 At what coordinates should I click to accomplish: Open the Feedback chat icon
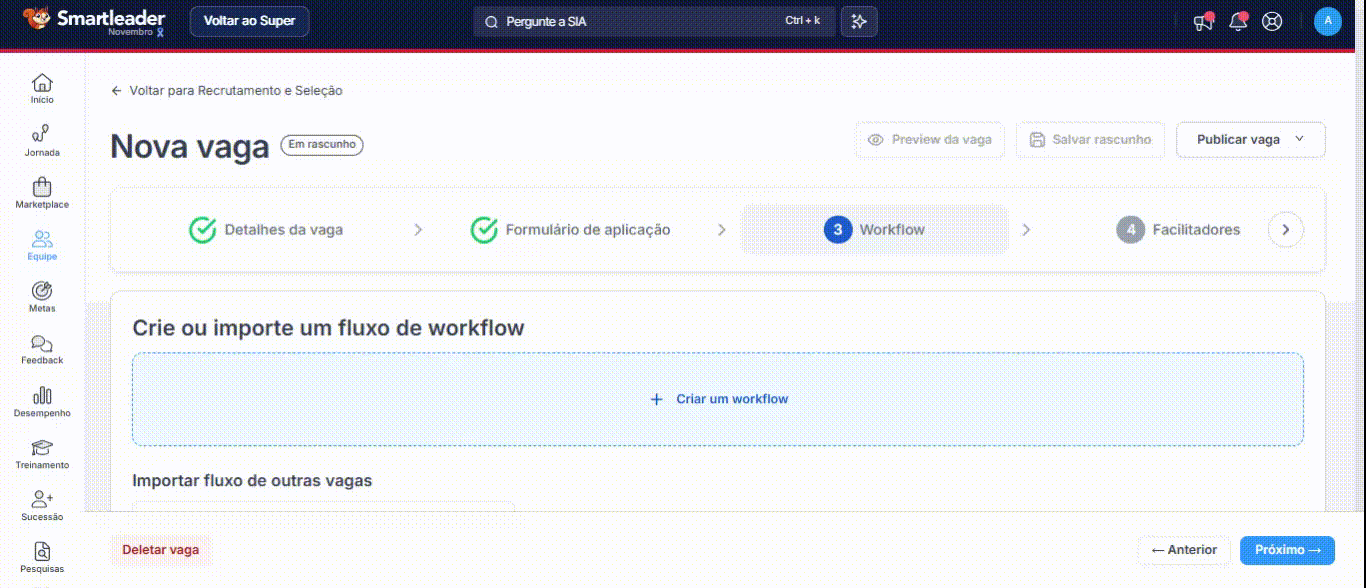click(42, 344)
